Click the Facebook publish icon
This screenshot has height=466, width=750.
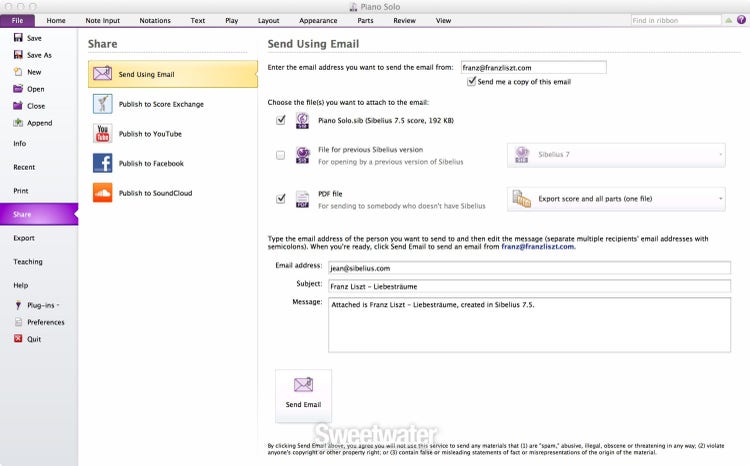pyautogui.click(x=102, y=163)
